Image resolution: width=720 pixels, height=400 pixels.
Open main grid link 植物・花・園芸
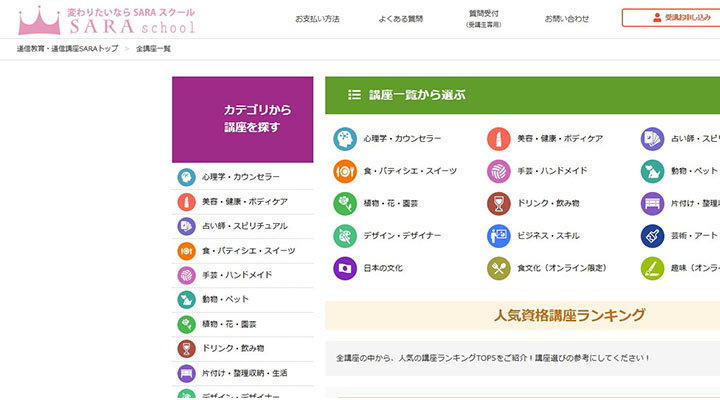(391, 203)
